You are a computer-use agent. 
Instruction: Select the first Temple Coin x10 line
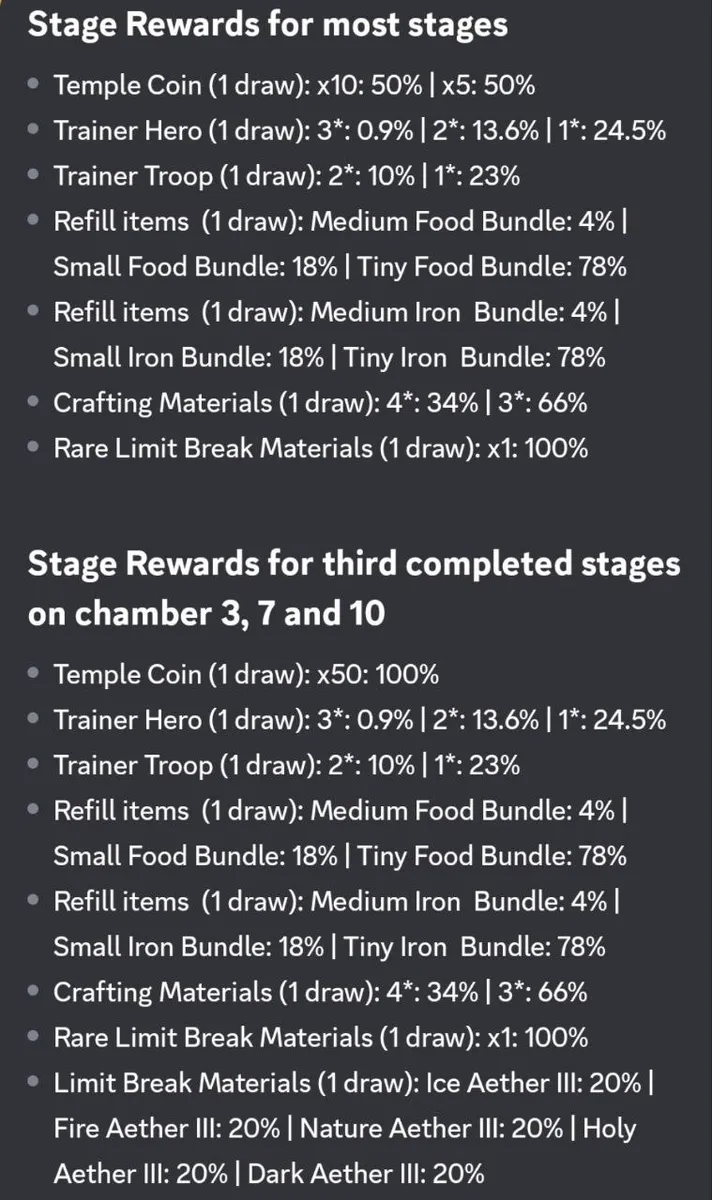coord(294,85)
